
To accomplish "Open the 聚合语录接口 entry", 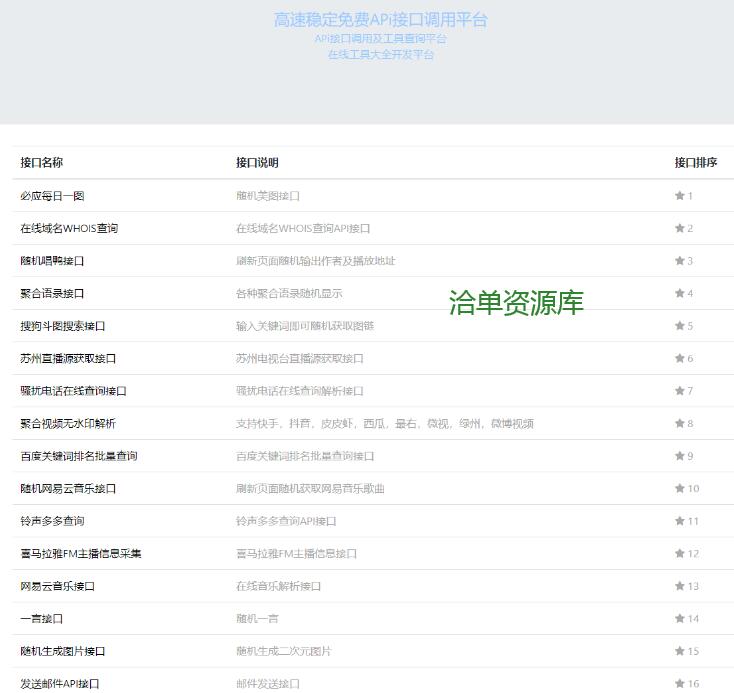I will tap(52, 294).
